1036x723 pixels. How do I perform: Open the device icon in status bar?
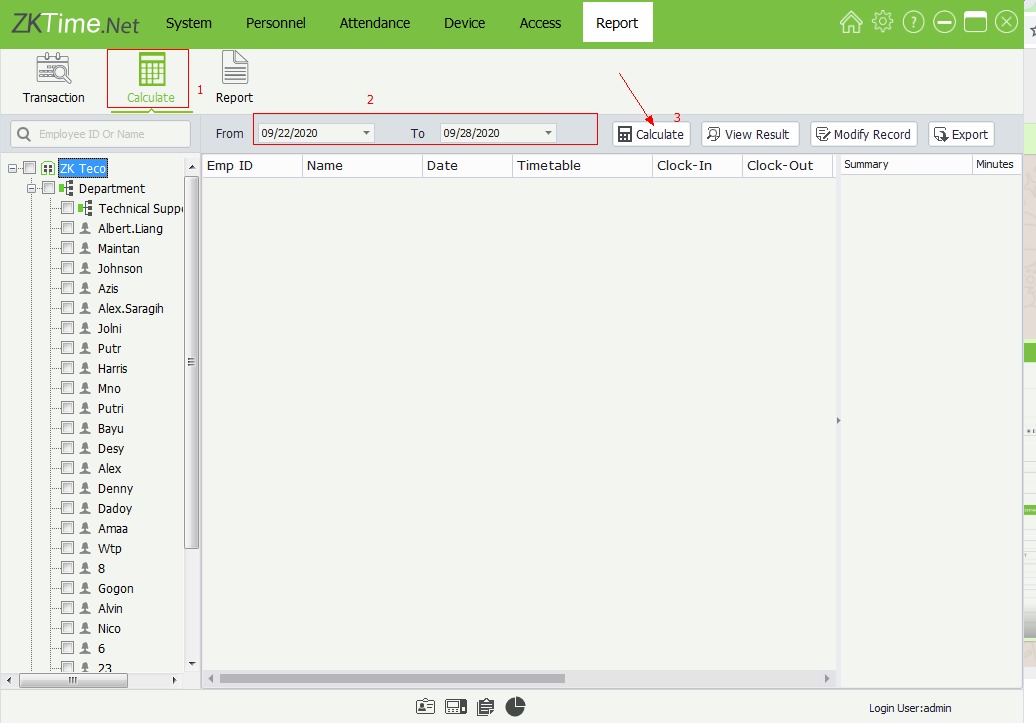456,706
